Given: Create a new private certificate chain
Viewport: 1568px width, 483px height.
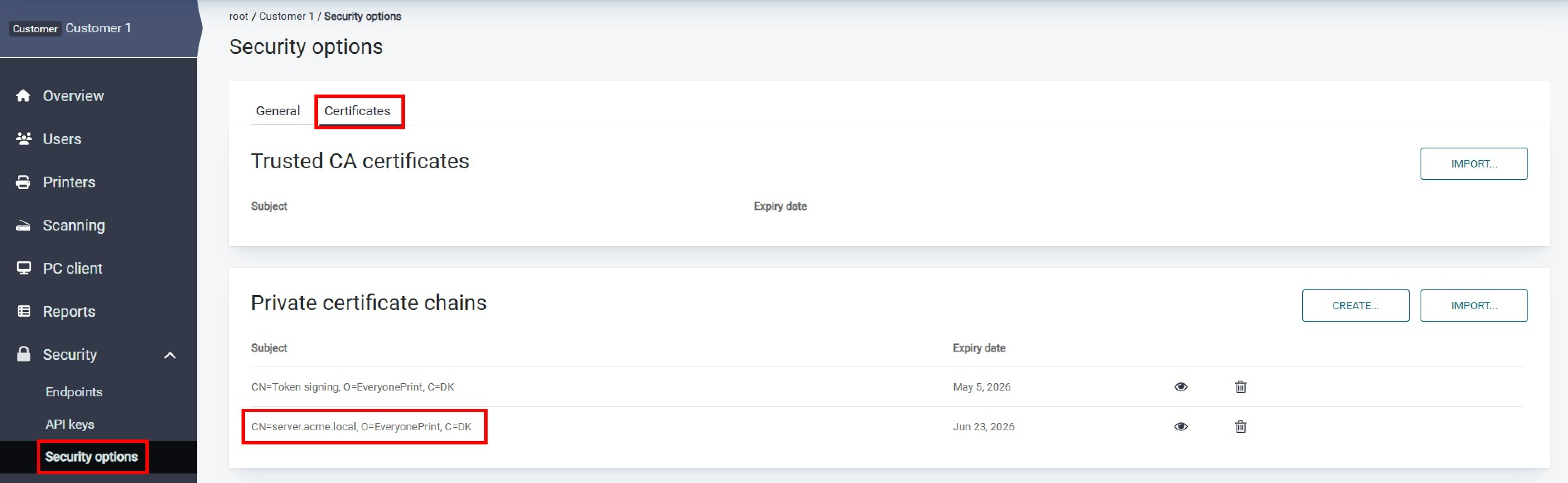Looking at the screenshot, I should click(x=1355, y=306).
